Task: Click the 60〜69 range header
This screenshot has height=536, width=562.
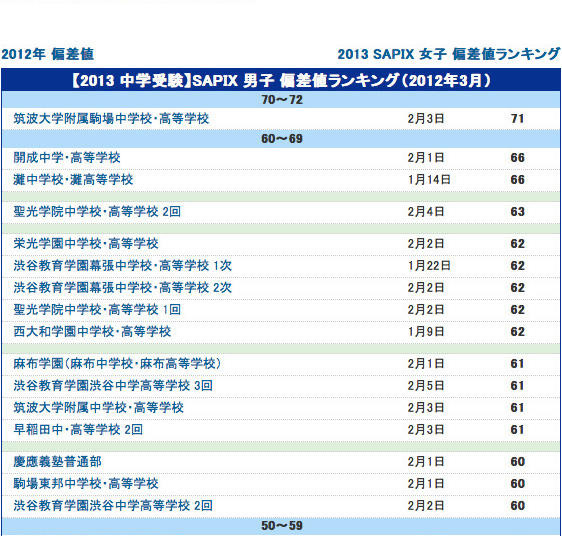Action: pos(282,139)
